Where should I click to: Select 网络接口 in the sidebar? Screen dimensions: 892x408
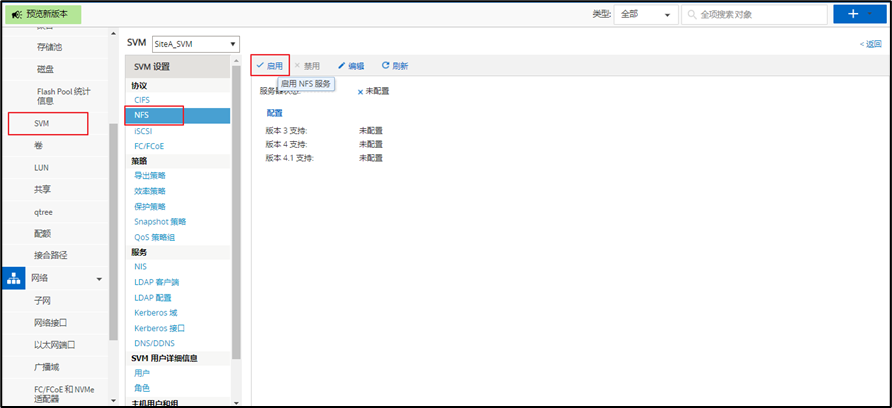51,322
